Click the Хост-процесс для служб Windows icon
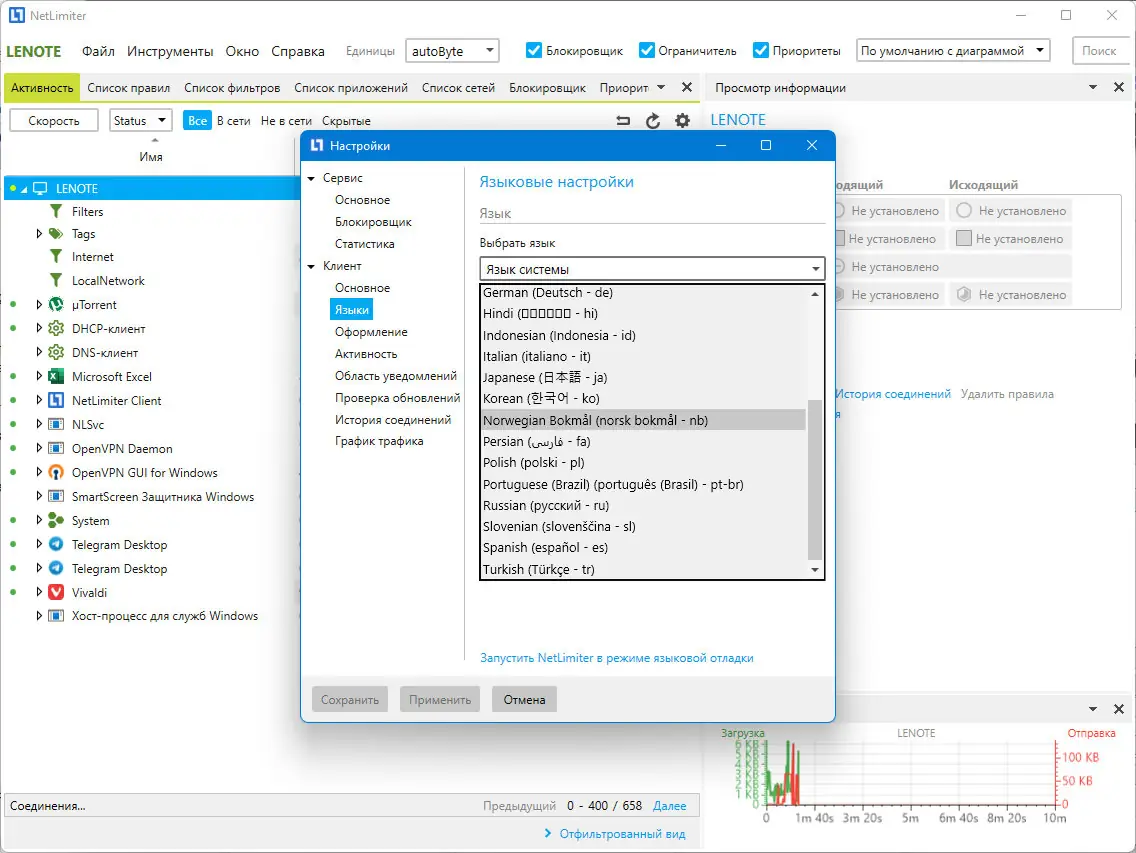The height and width of the screenshot is (853, 1136). point(56,616)
